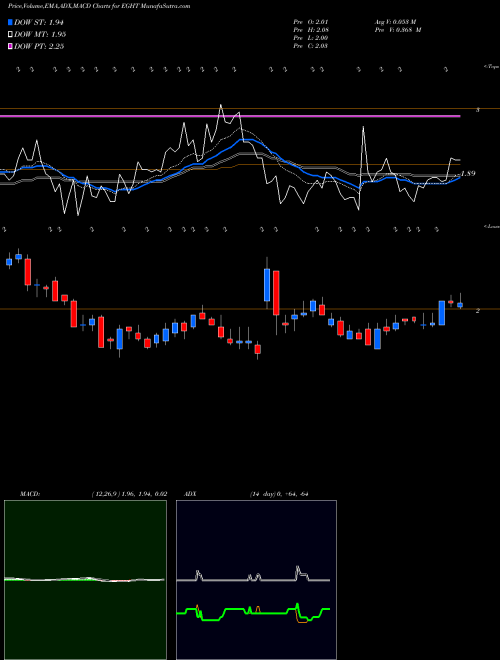Image resolution: width=500 pixels, height=660 pixels.
Task: Click the ADX '(14 day) 0, +64, -64' values
Action: click(279, 494)
